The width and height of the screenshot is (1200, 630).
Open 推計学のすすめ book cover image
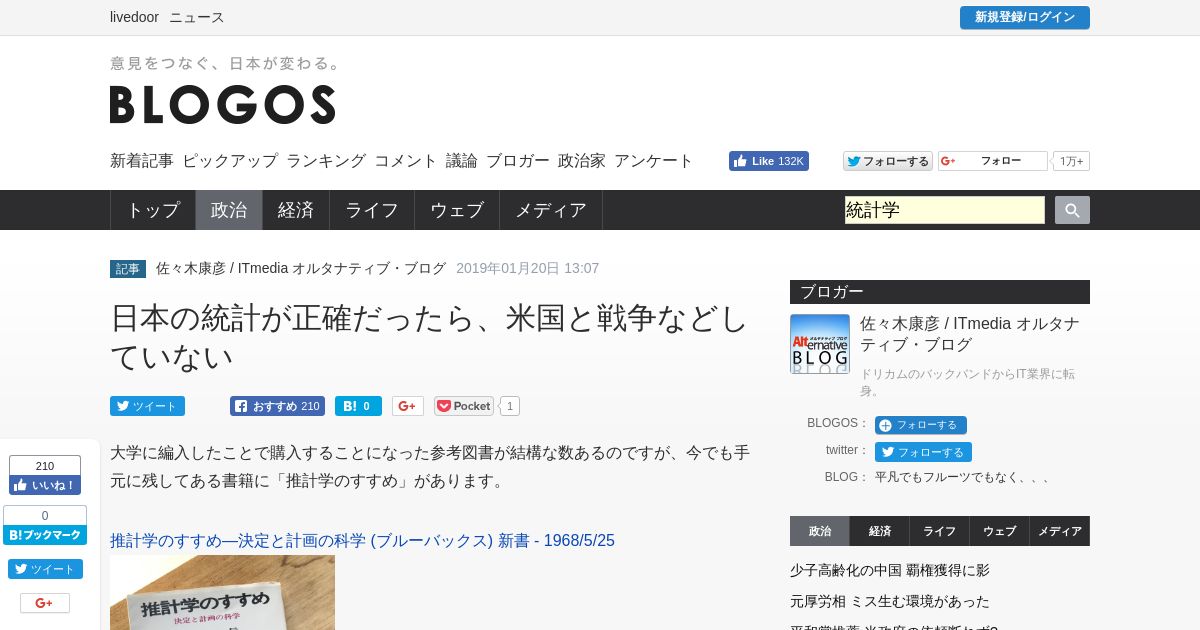click(x=222, y=593)
